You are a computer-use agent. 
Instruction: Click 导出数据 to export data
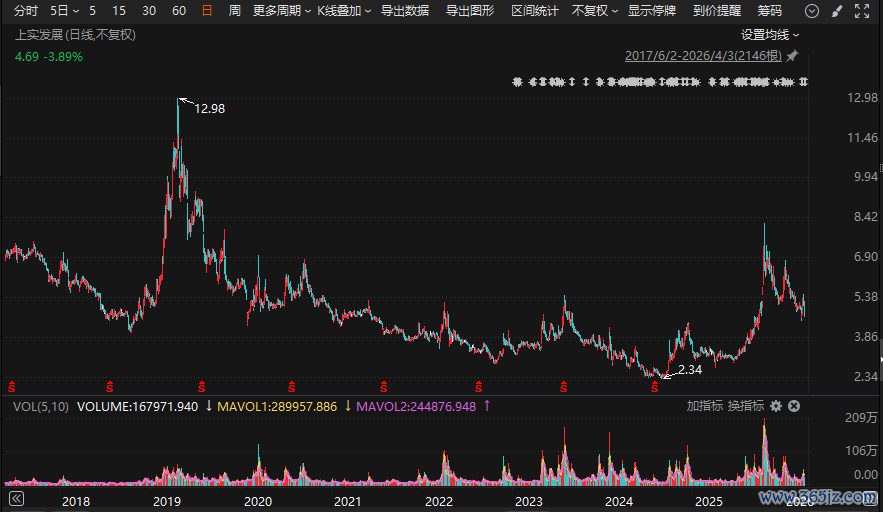tap(405, 11)
